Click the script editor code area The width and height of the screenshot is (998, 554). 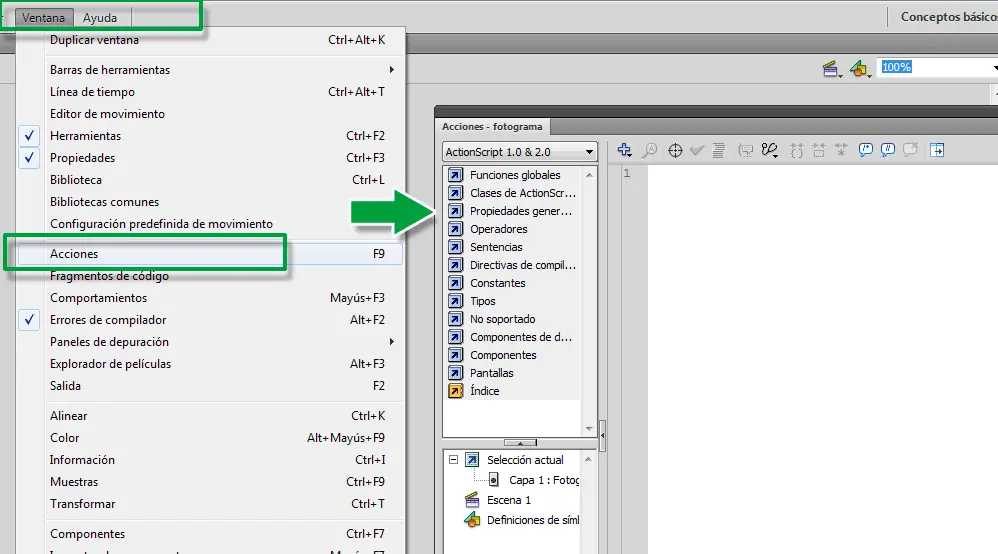pyautogui.click(x=822, y=360)
